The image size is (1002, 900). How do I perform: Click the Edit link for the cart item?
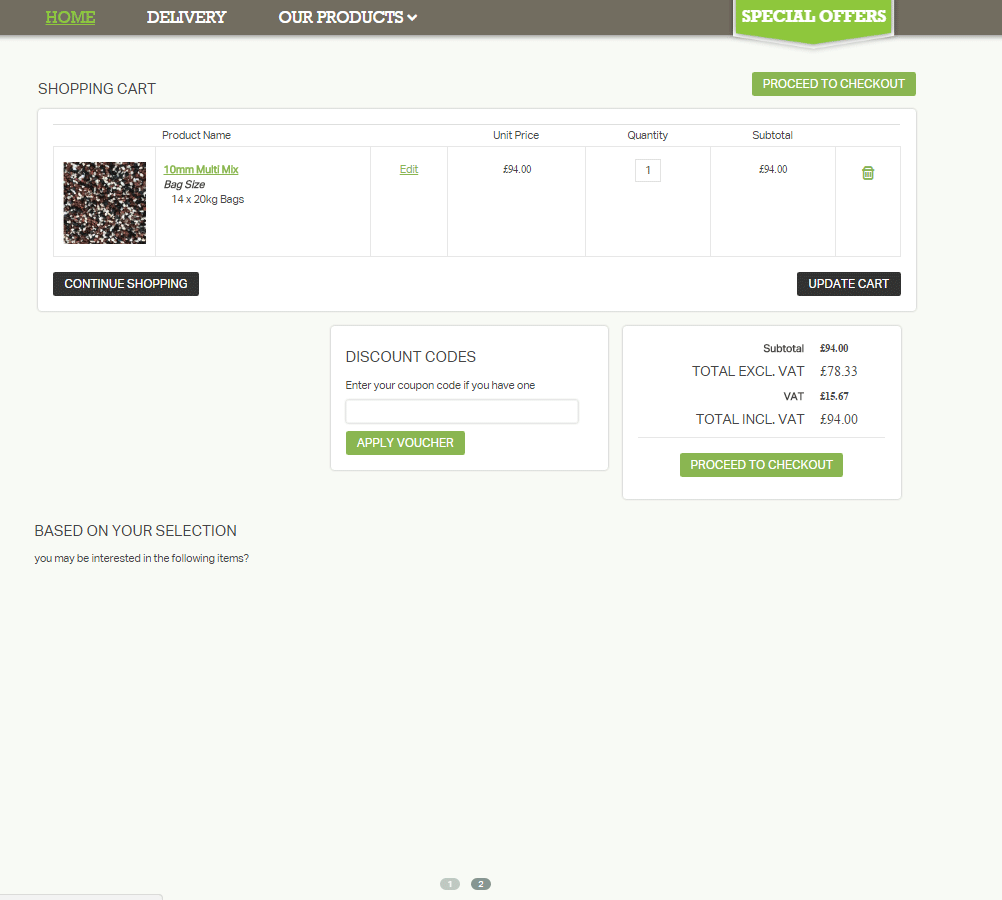click(409, 170)
